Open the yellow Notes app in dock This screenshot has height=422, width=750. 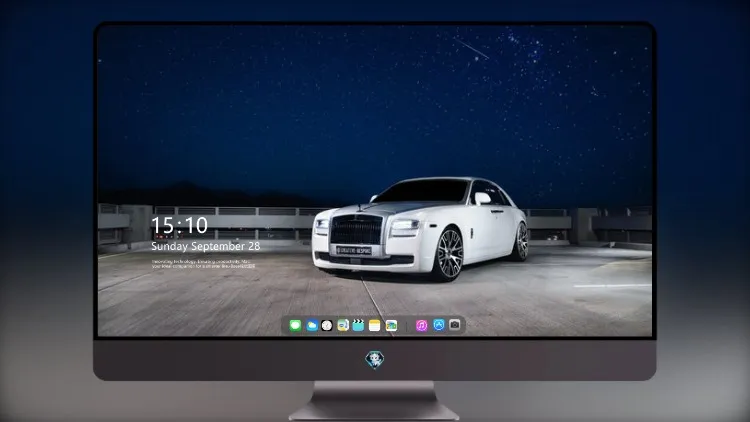coord(375,326)
